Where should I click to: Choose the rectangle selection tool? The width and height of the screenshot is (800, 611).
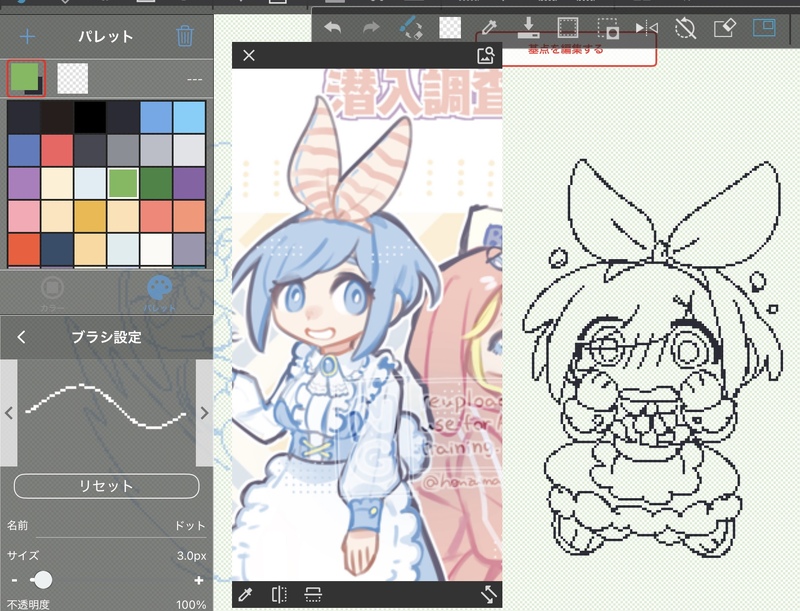(567, 28)
